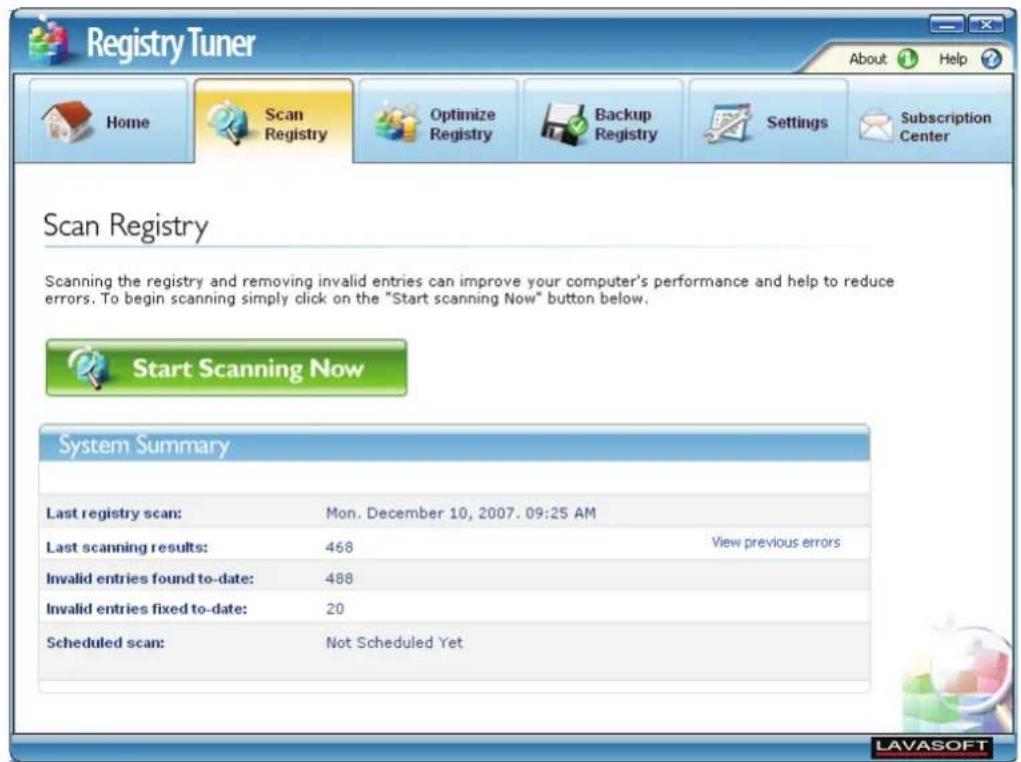
Task: Go to the Backup Registry tab
Action: pyautogui.click(x=602, y=120)
